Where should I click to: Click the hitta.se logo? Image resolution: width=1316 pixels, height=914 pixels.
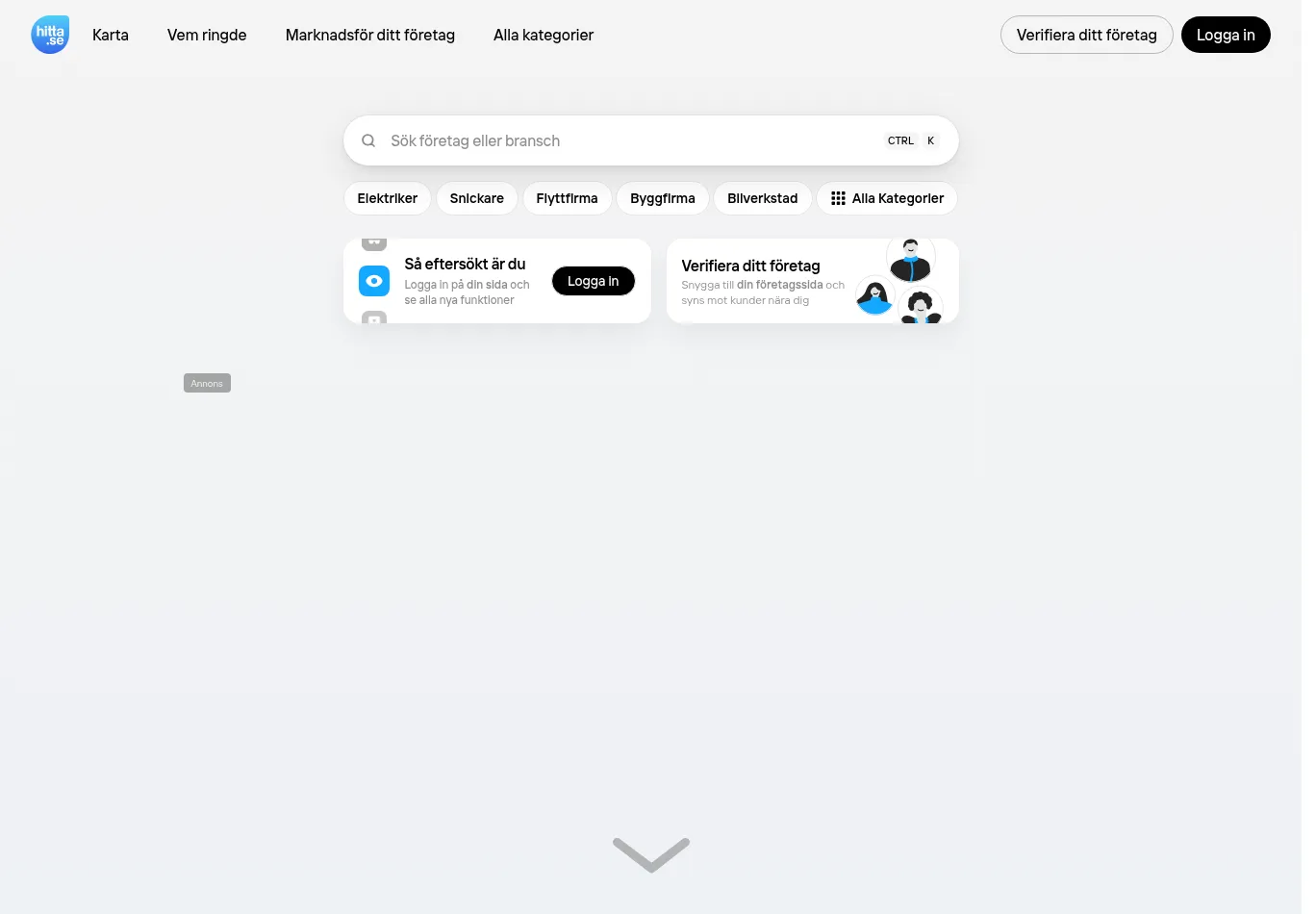(x=50, y=35)
